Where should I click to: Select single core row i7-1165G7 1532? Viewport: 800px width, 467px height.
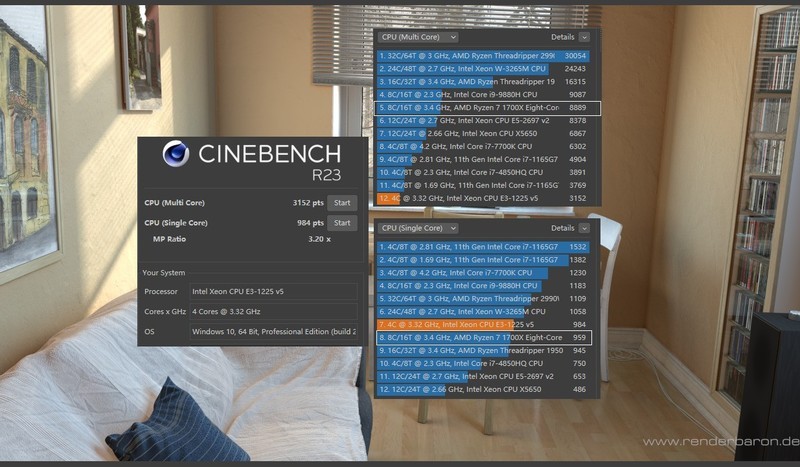483,247
